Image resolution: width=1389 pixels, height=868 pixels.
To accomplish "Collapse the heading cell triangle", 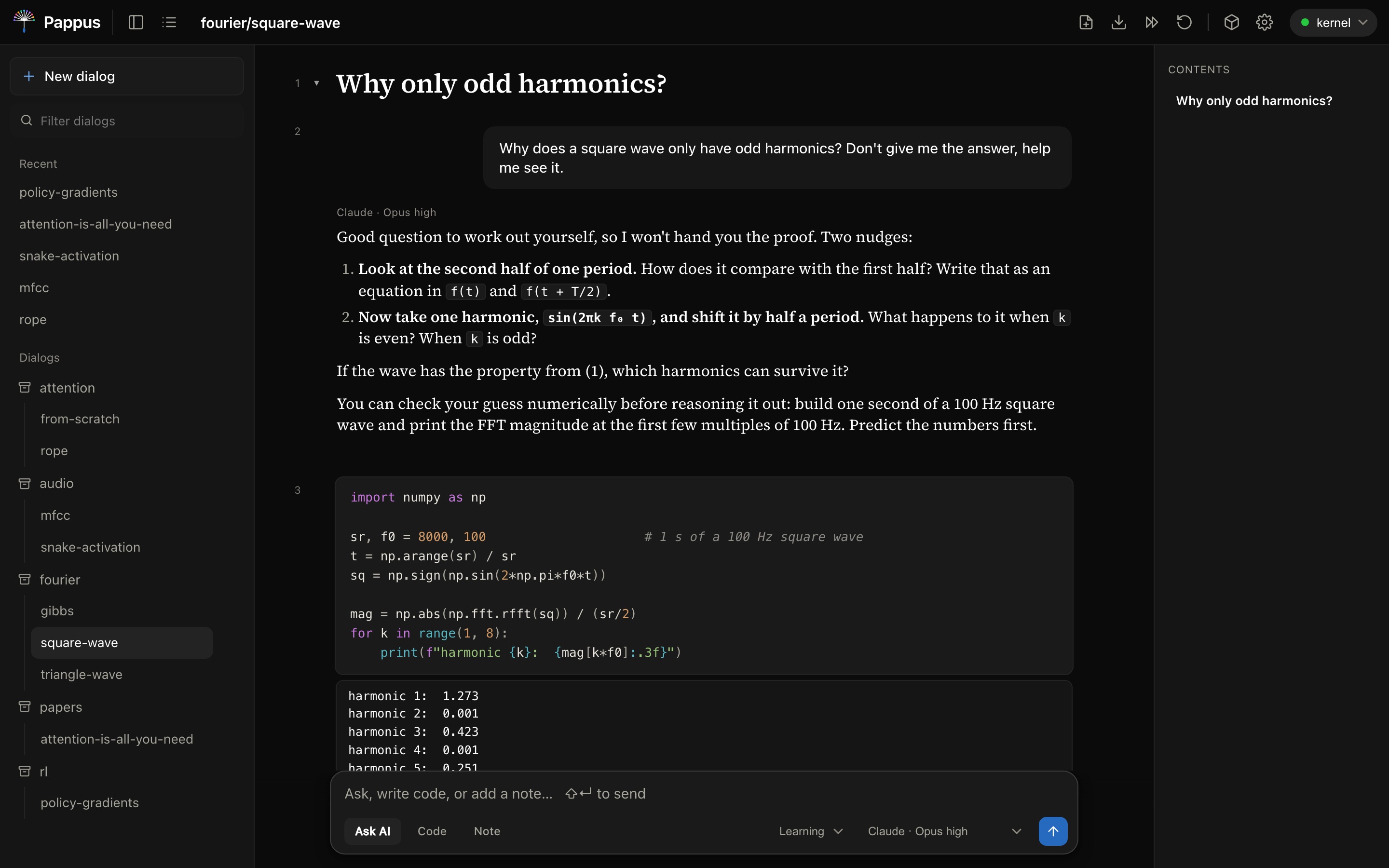I will pos(316,83).
